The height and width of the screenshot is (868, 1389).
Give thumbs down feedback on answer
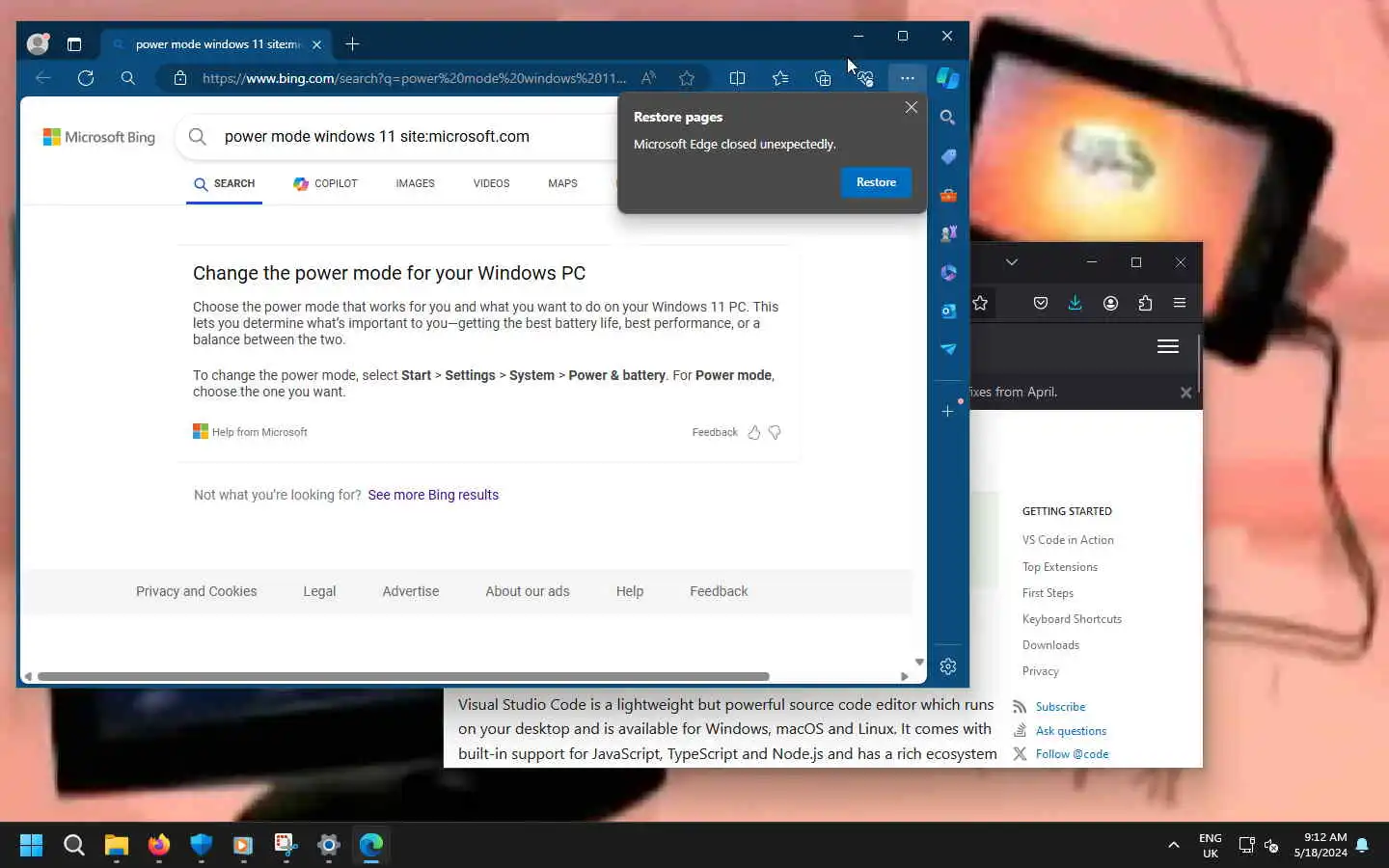(x=775, y=432)
